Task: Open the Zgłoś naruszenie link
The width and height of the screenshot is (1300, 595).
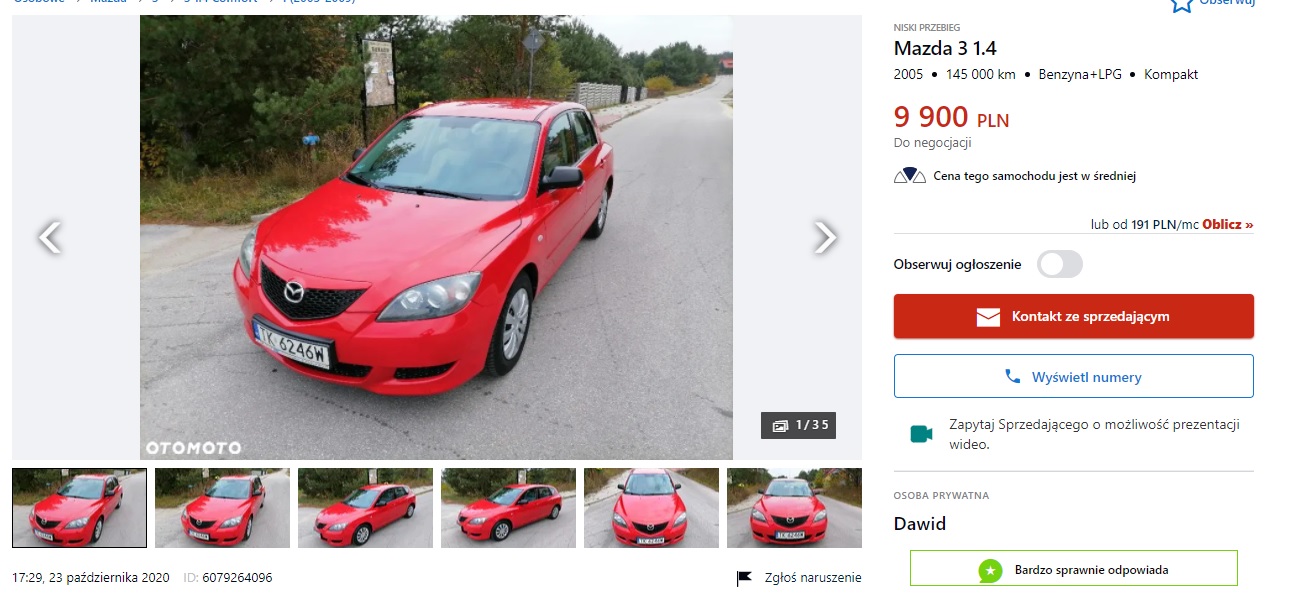Action: click(x=813, y=578)
